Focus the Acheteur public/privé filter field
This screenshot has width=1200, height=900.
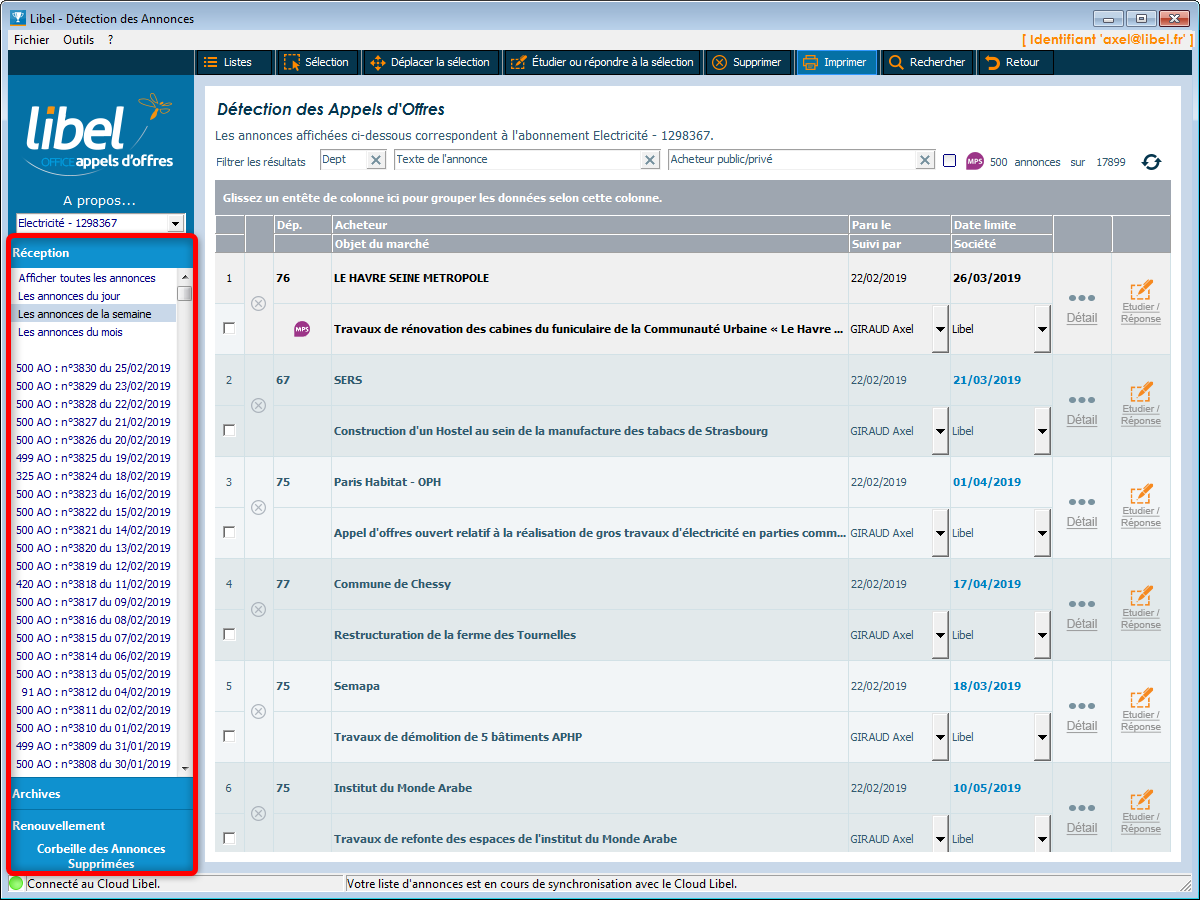coord(792,160)
